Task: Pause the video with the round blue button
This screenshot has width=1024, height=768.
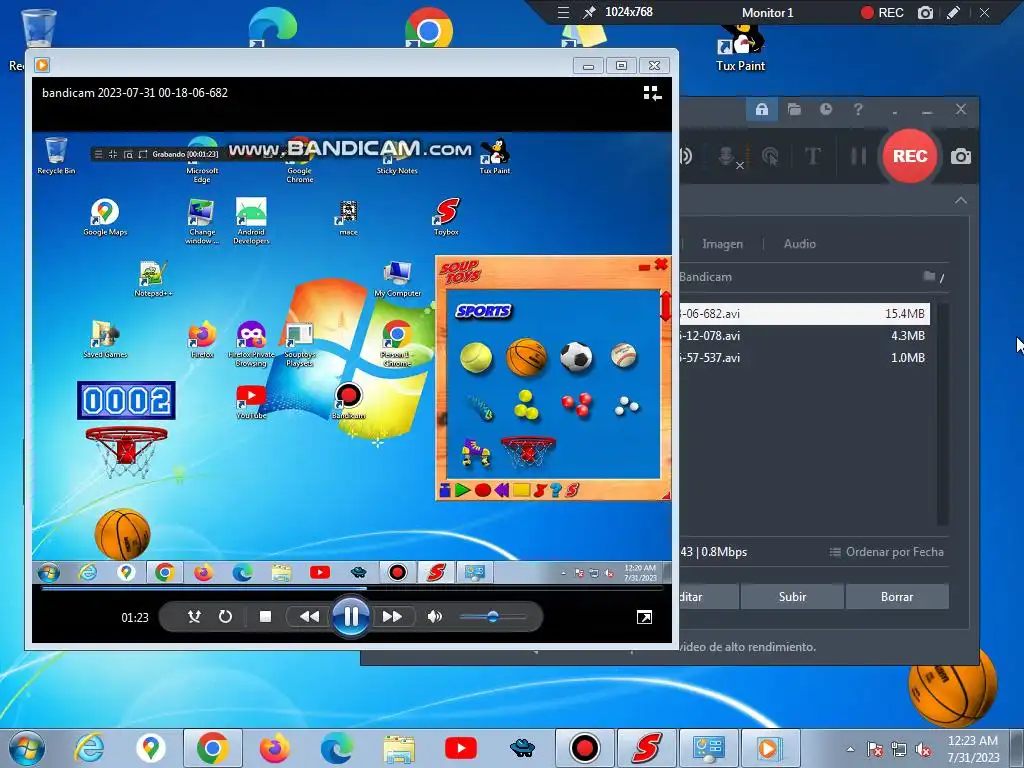Action: [351, 616]
